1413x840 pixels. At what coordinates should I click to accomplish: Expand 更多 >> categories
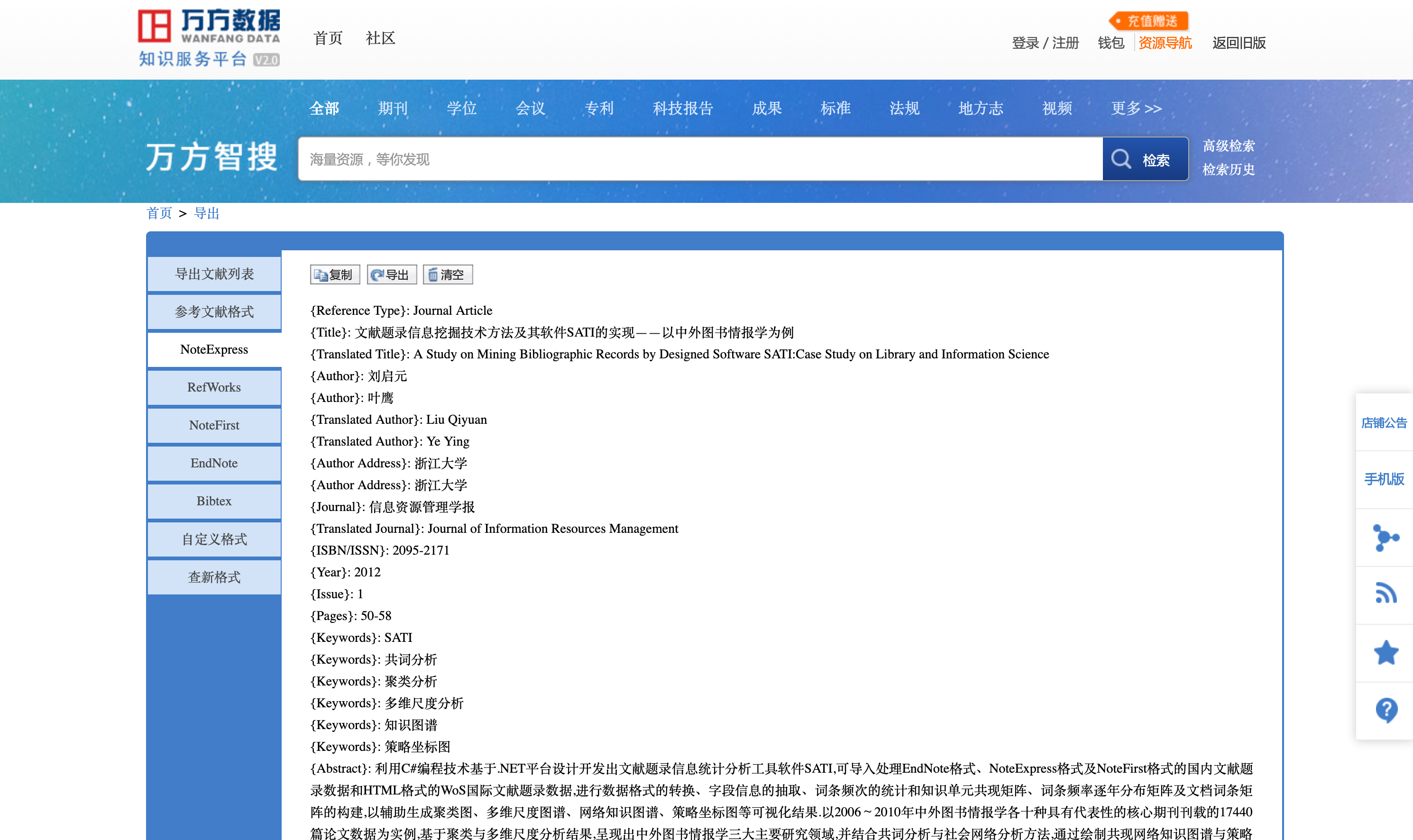click(1136, 108)
